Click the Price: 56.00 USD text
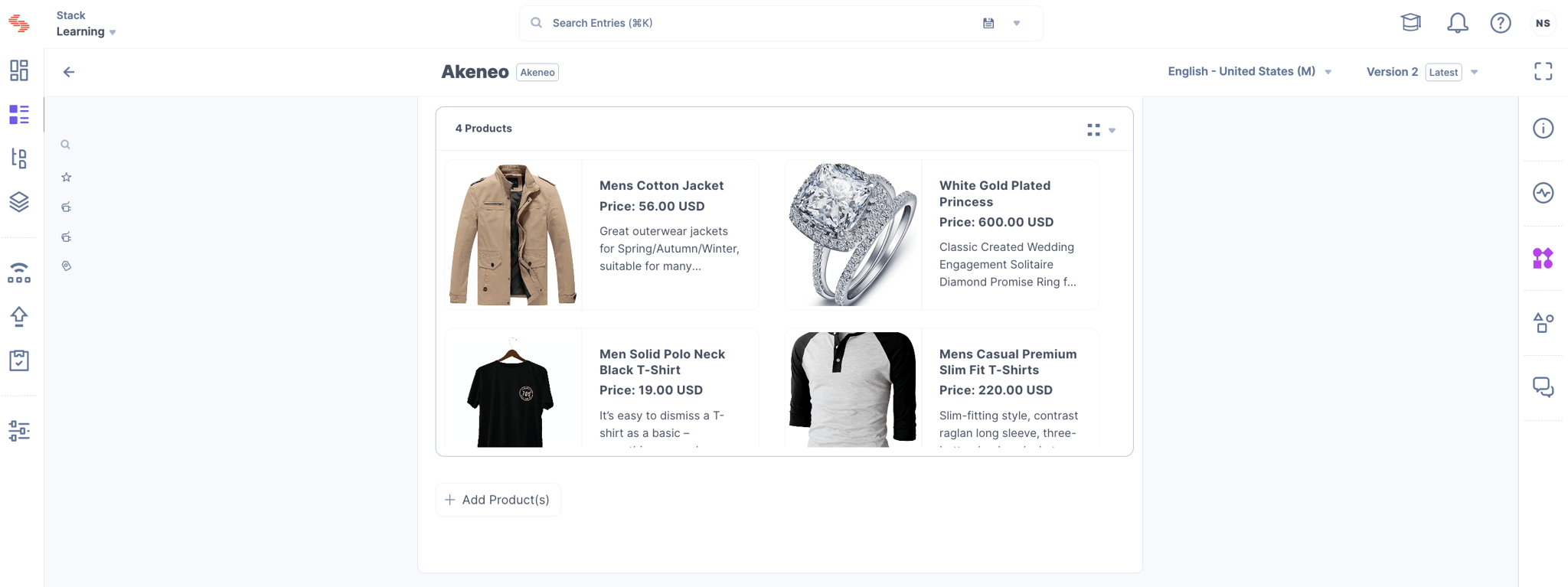This screenshot has height=587, width=1568. point(652,207)
